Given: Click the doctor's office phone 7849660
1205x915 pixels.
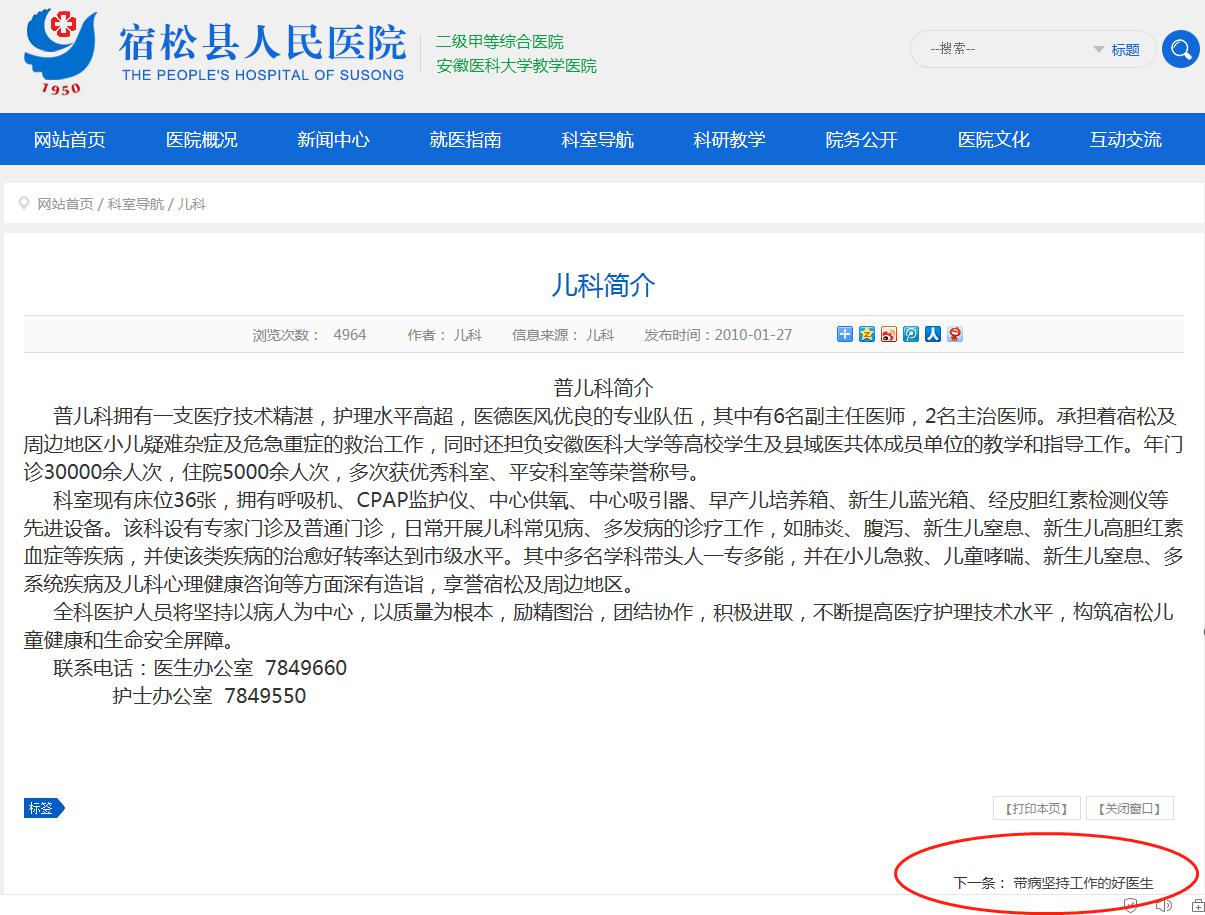Looking at the screenshot, I should pos(305,668).
